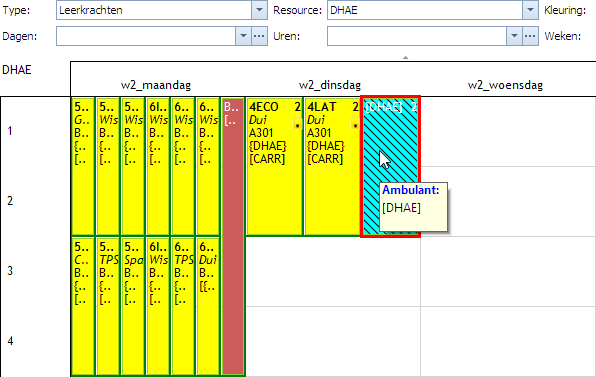Viewport: 596px width, 377px height.
Task: Click the Type field showing Leerkrachten
Action: 154,10
